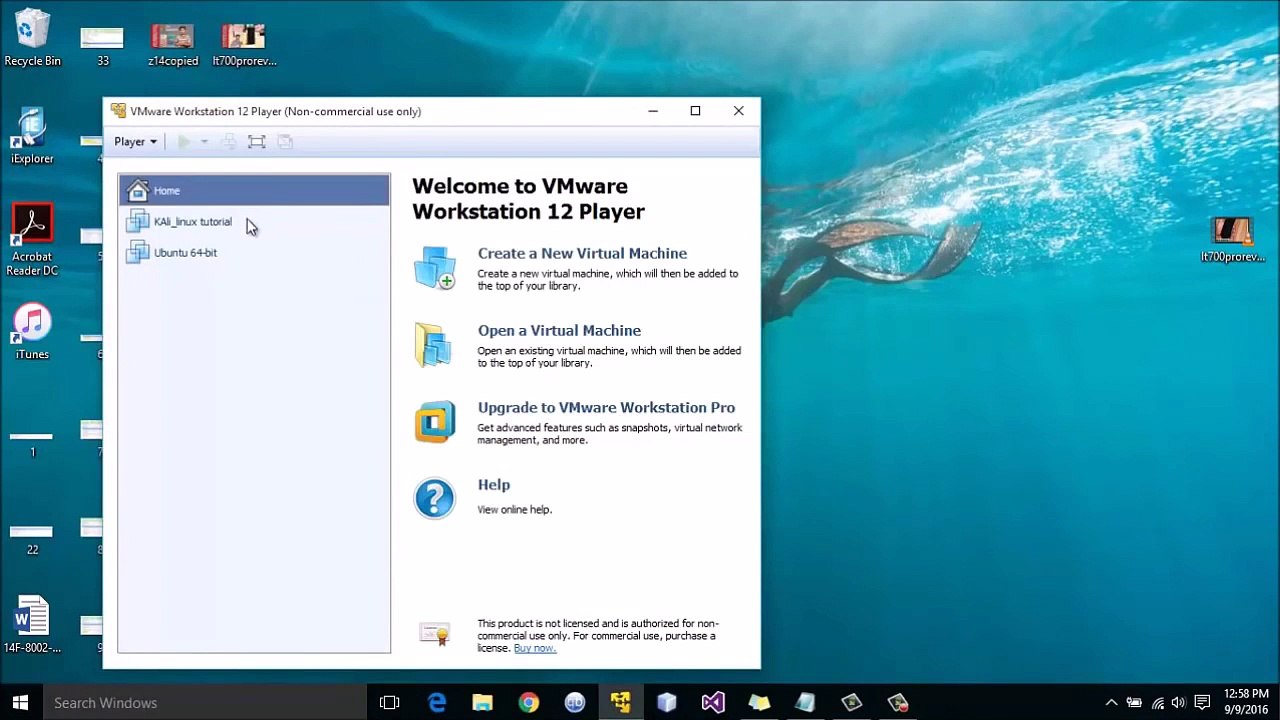
Task: Click Upgrade to VMware Workstation Pro
Action: (606, 408)
